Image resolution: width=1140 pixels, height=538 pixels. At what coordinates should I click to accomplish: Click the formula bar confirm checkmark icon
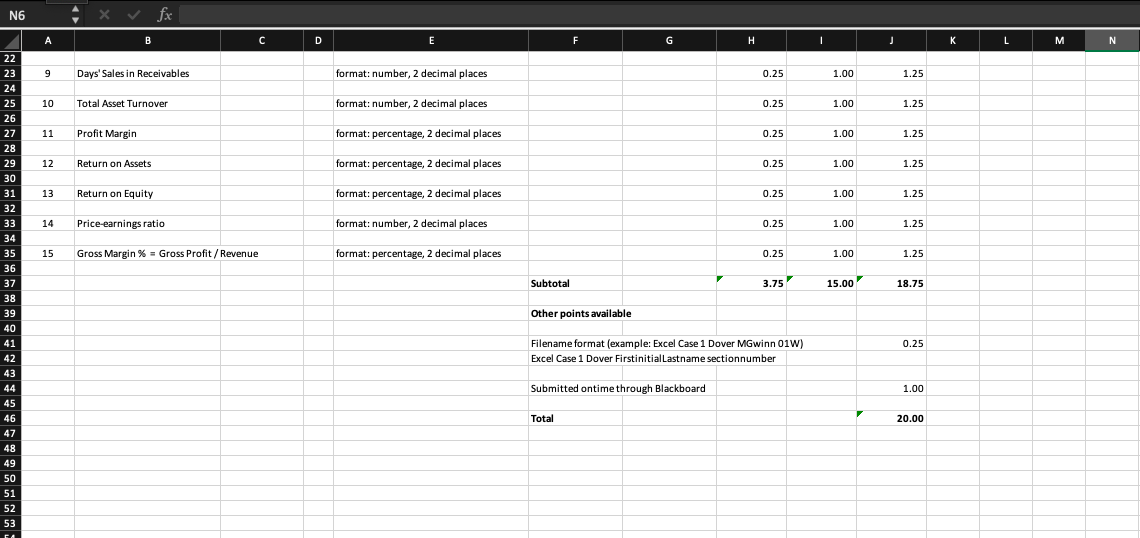click(x=136, y=15)
